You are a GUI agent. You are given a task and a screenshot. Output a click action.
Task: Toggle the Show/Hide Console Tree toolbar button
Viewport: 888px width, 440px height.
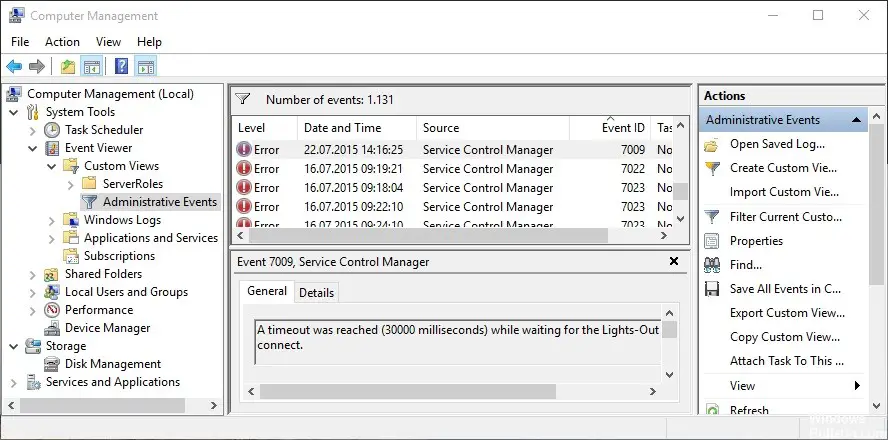(92, 67)
